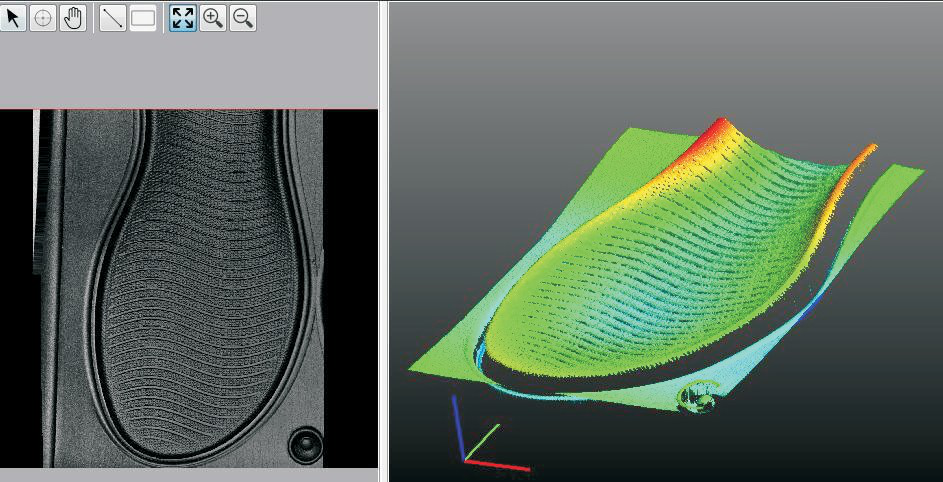Choose the hand pan tool
Viewport: 943px width, 482px height.
pyautogui.click(x=72, y=18)
